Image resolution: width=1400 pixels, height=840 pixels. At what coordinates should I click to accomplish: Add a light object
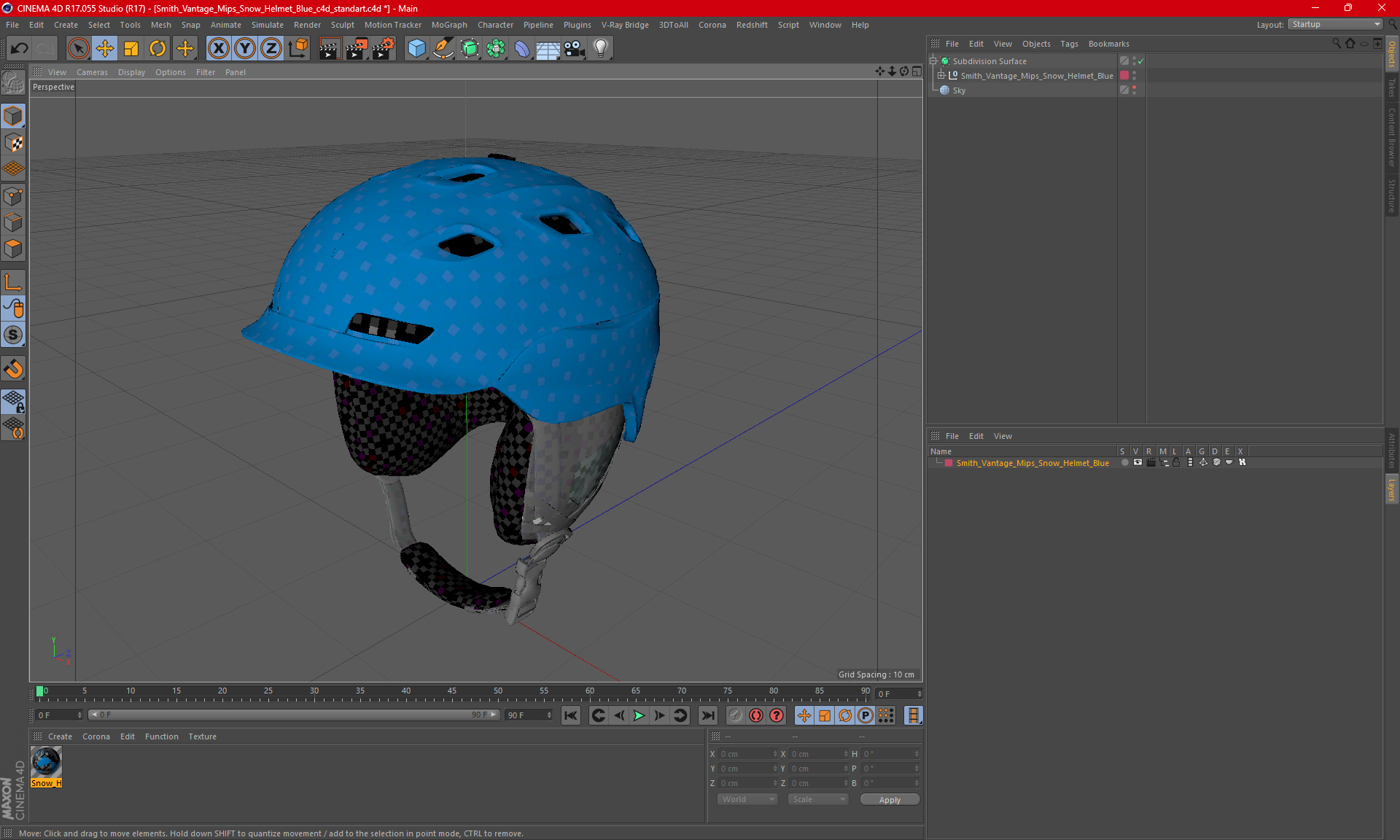click(x=601, y=49)
